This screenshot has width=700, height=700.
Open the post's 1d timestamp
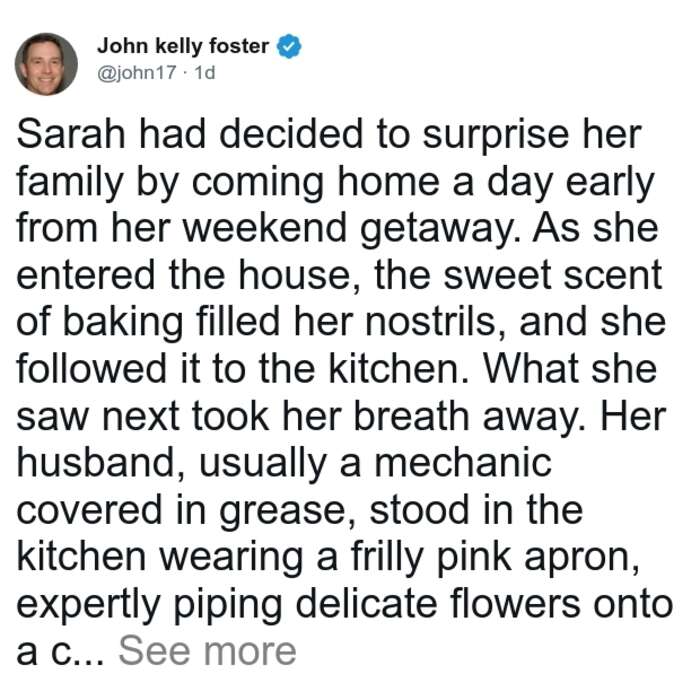[x=205, y=72]
